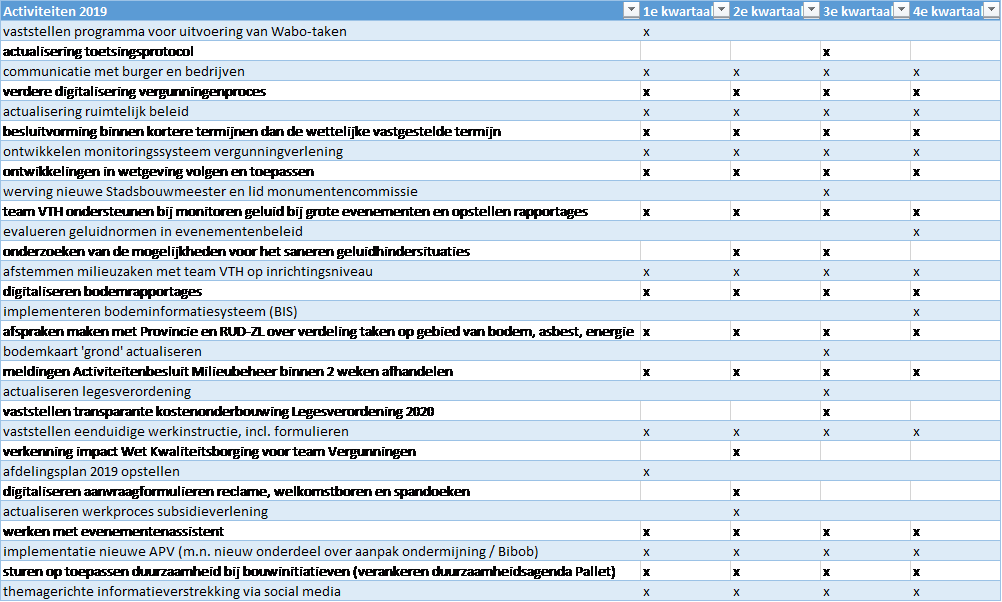This screenshot has width=1002, height=602.
Task: Select the 'Activiteiten 2019' header cell text
Action: 56,11
